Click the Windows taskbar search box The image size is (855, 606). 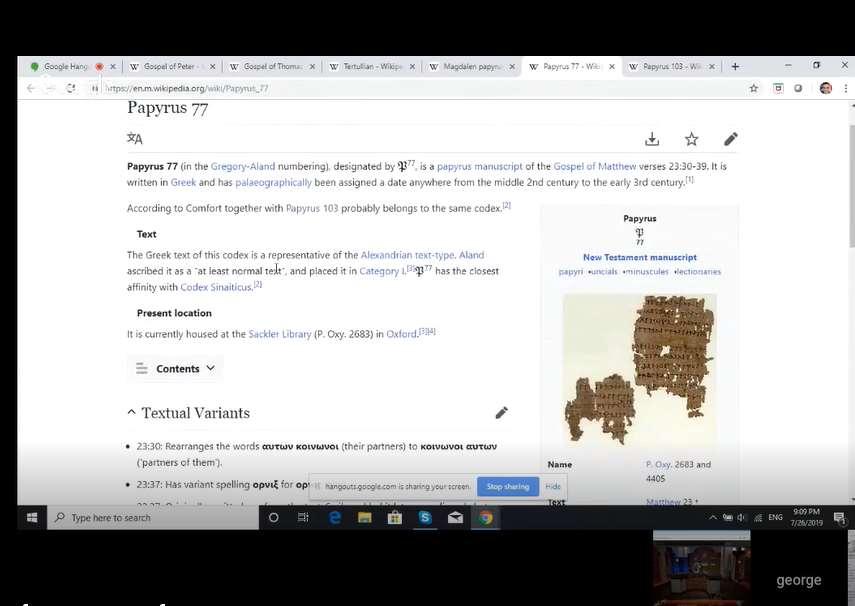(x=153, y=517)
